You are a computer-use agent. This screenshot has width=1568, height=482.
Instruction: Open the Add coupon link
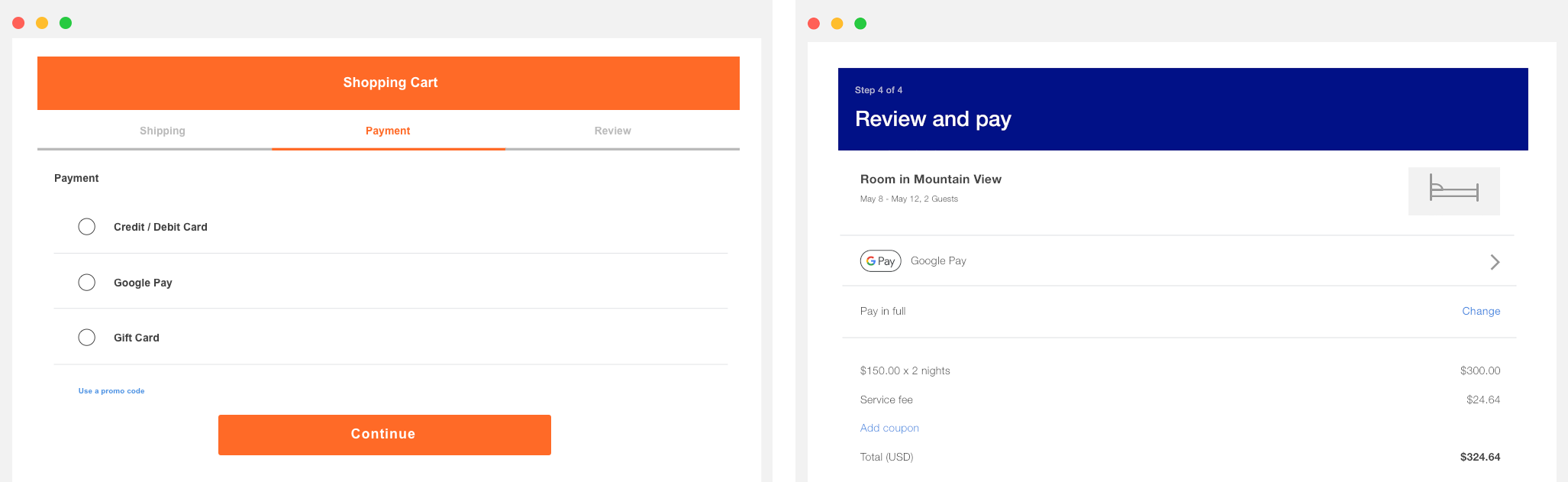[889, 428]
